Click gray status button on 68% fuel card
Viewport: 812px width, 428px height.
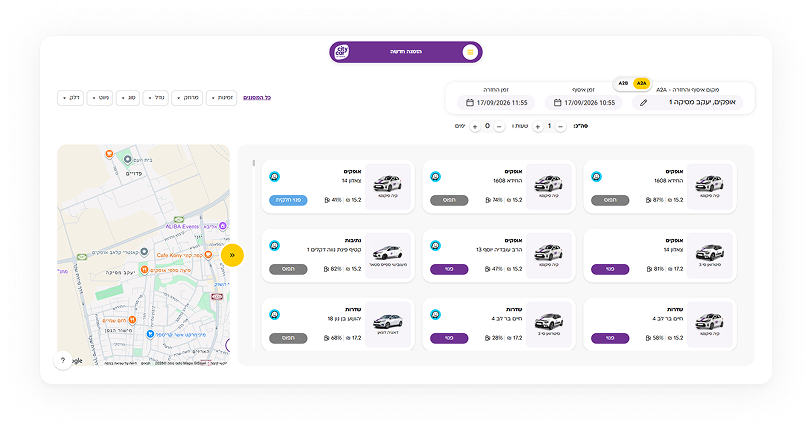tap(288, 338)
